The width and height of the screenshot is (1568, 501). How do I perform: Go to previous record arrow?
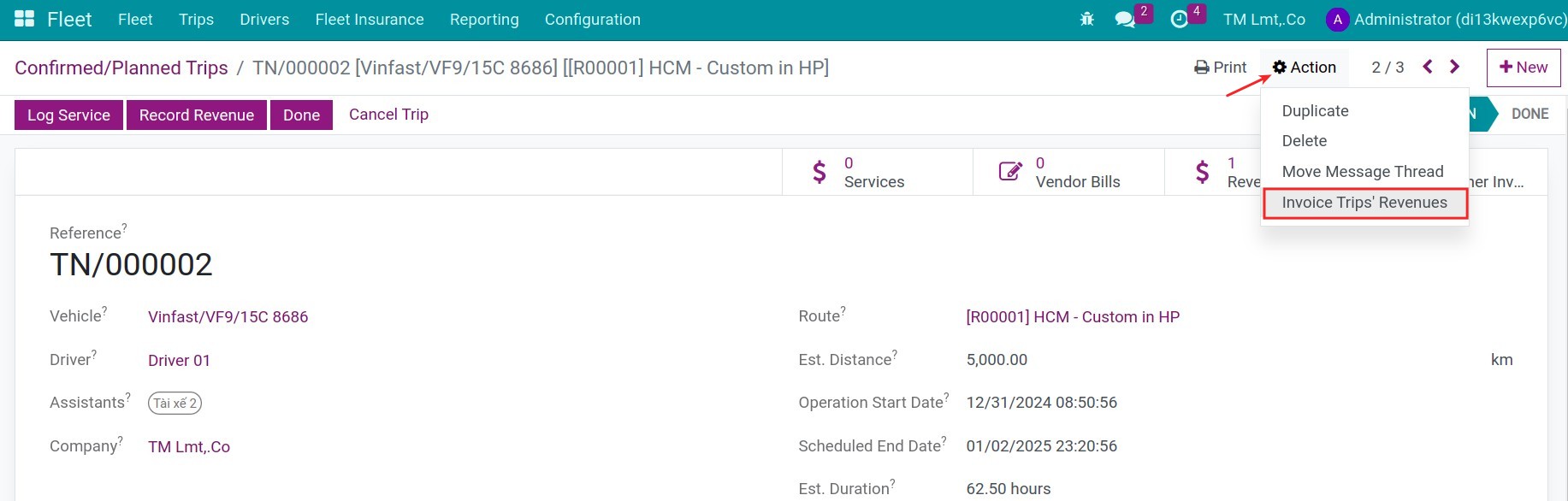click(x=1427, y=67)
